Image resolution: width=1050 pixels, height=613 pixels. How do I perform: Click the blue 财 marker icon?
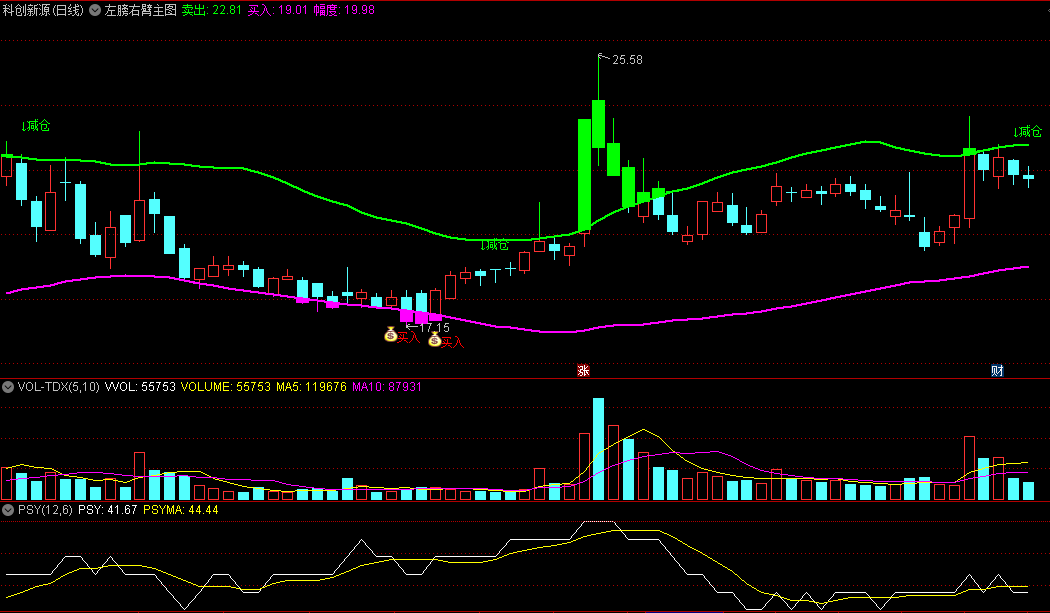[997, 370]
